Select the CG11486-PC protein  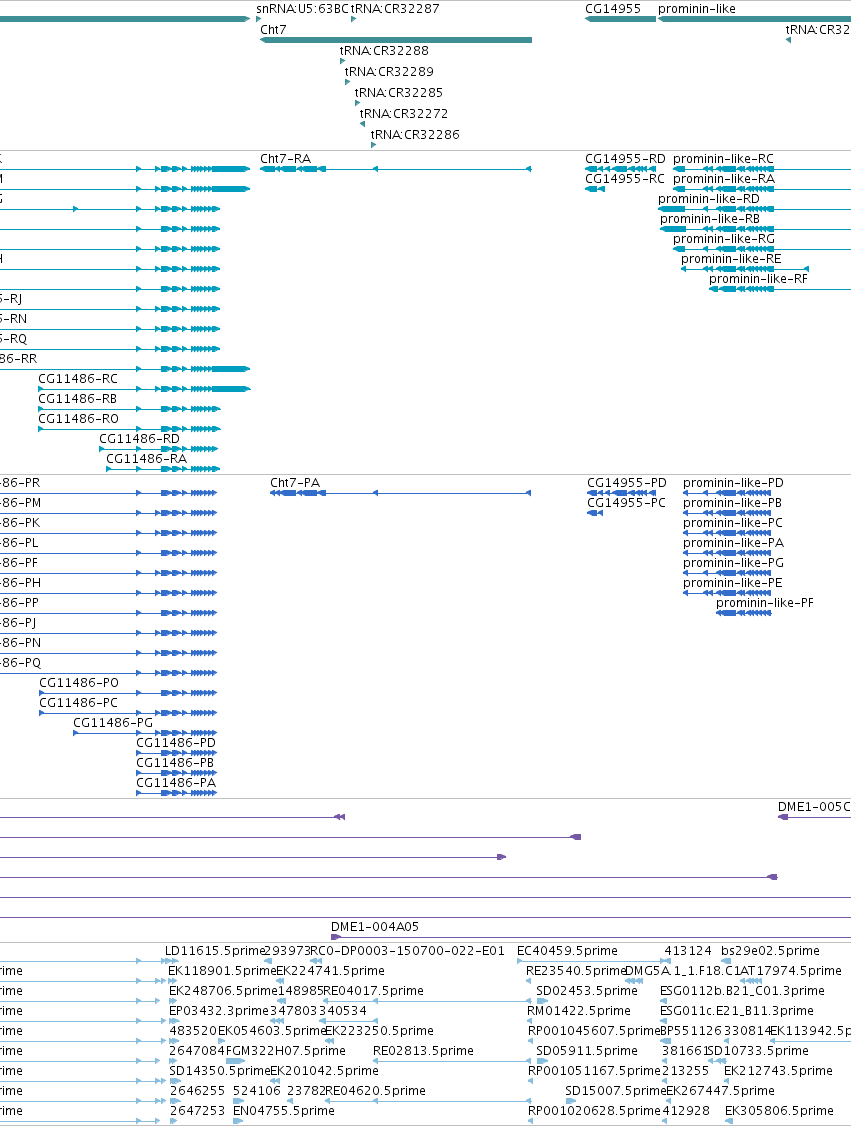point(128,714)
